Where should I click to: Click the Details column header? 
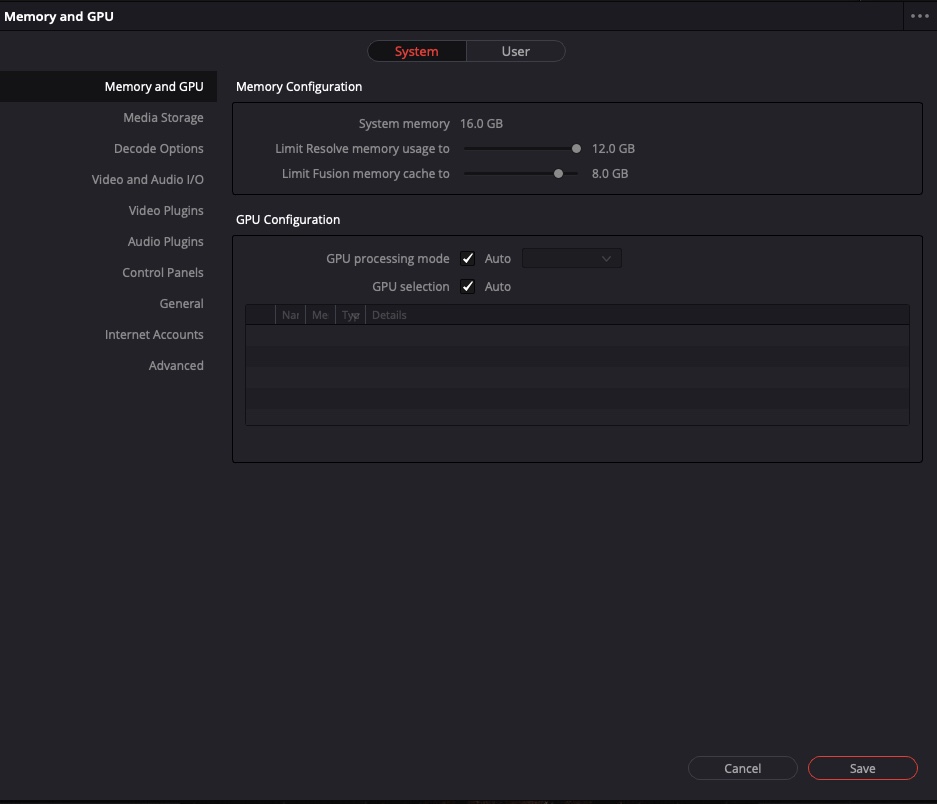click(x=389, y=315)
